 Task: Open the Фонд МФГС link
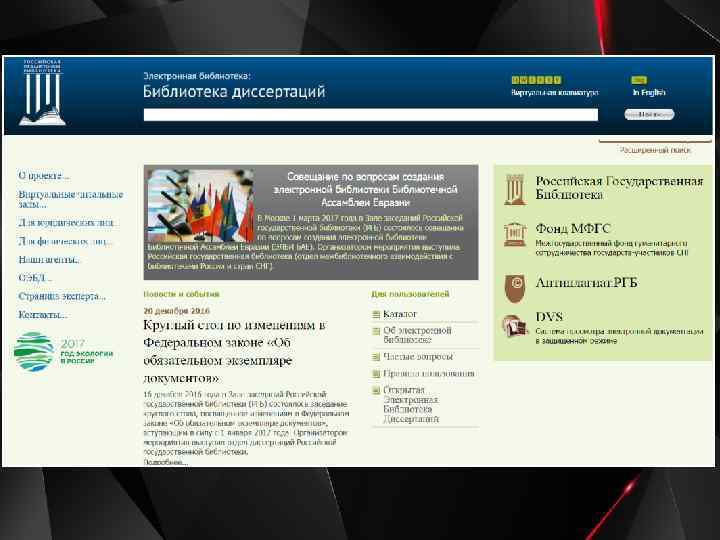pyautogui.click(x=573, y=228)
